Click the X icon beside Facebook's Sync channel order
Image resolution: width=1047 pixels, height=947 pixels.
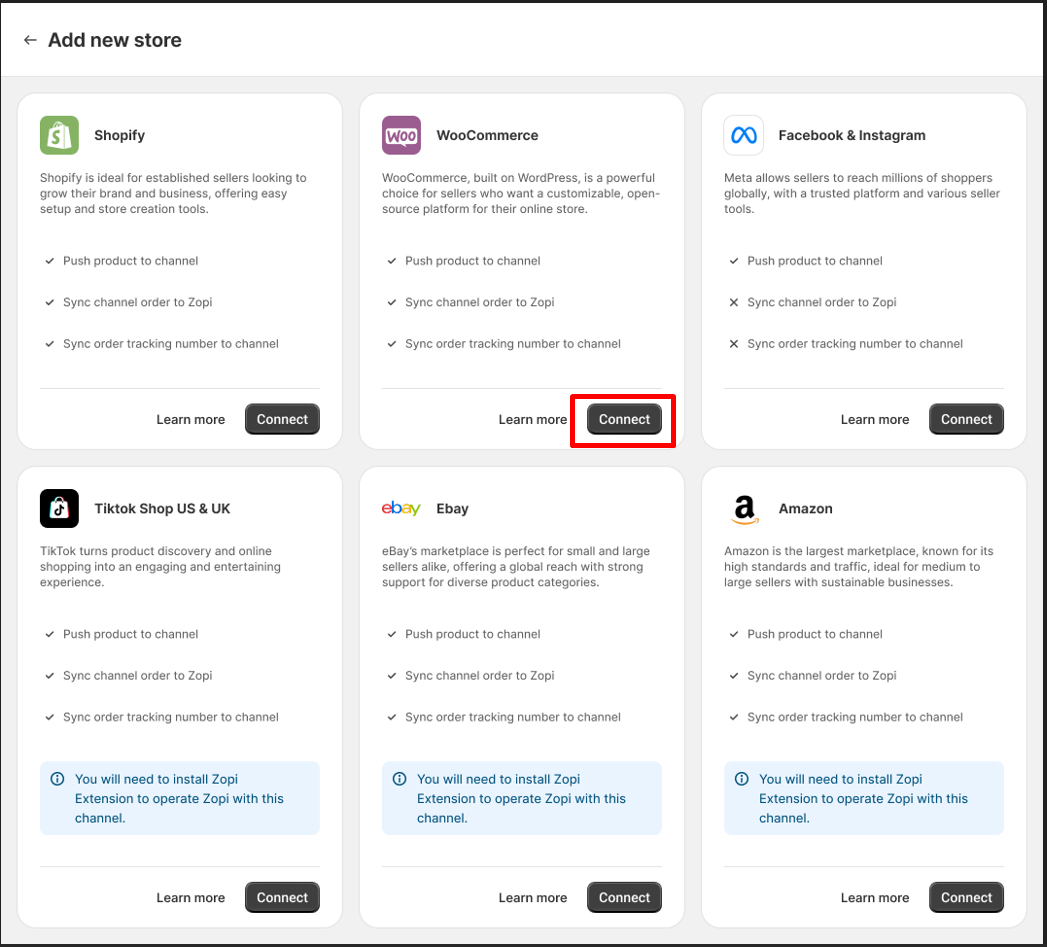pos(733,303)
